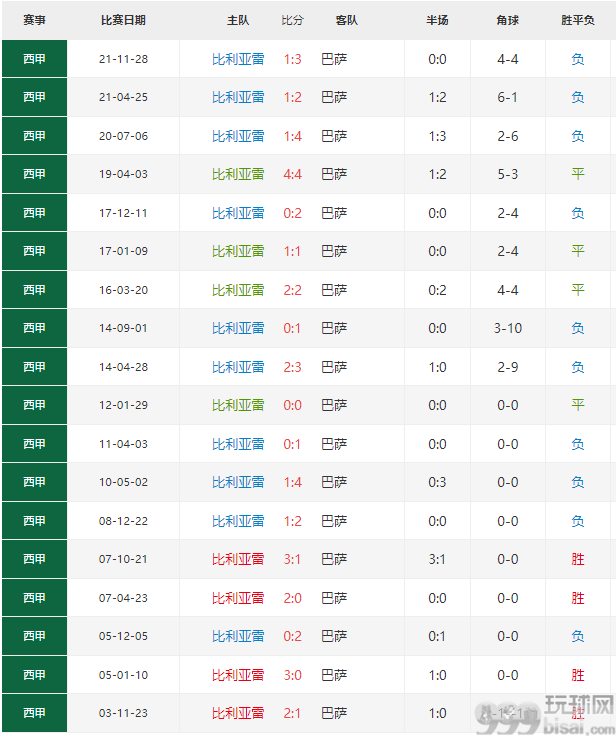
Task: Click the 3:0 score in 05-01-10 row
Action: (x=292, y=675)
